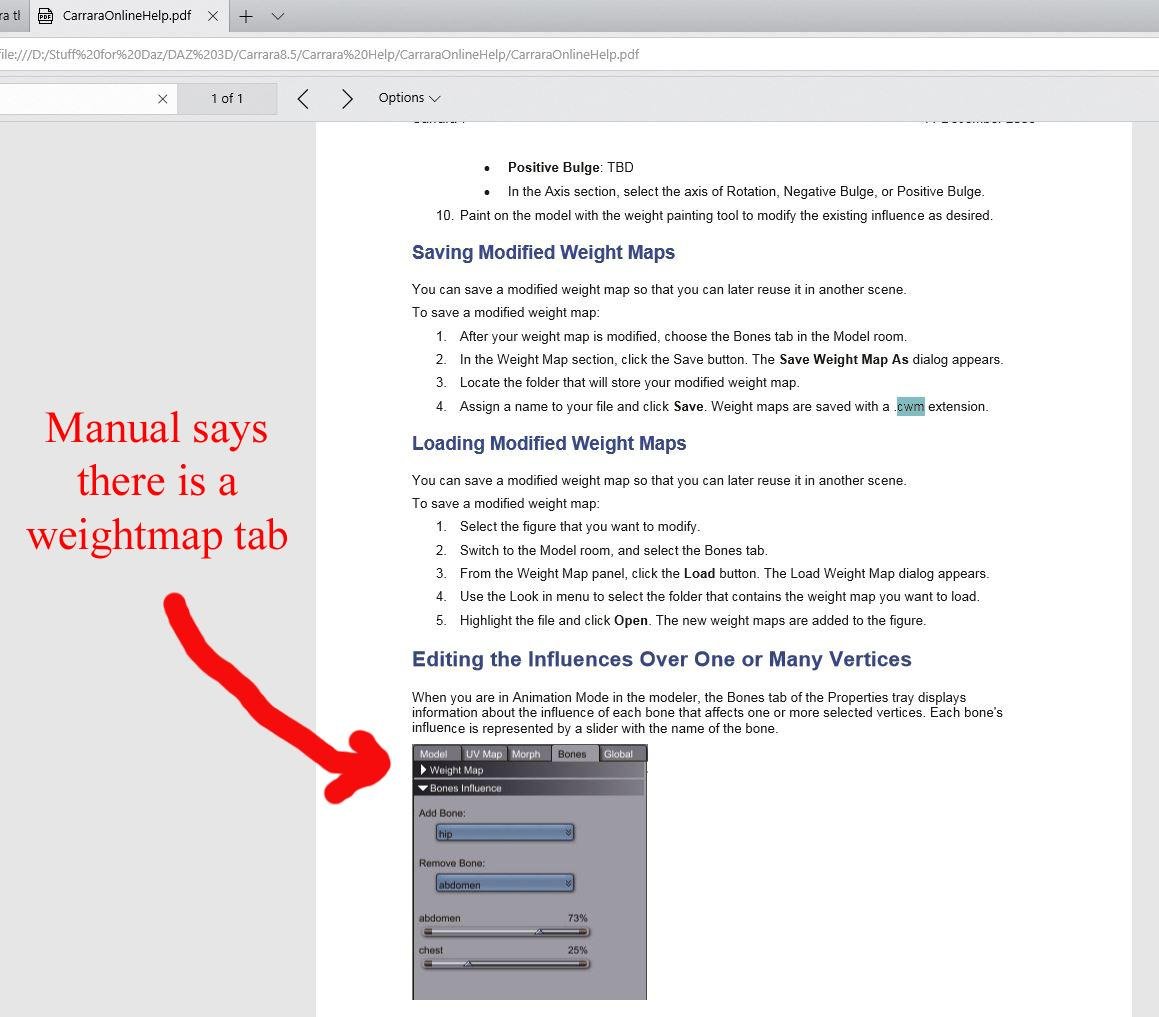
Task: Click the Editing the Influences heading
Action: pyautogui.click(x=662, y=659)
